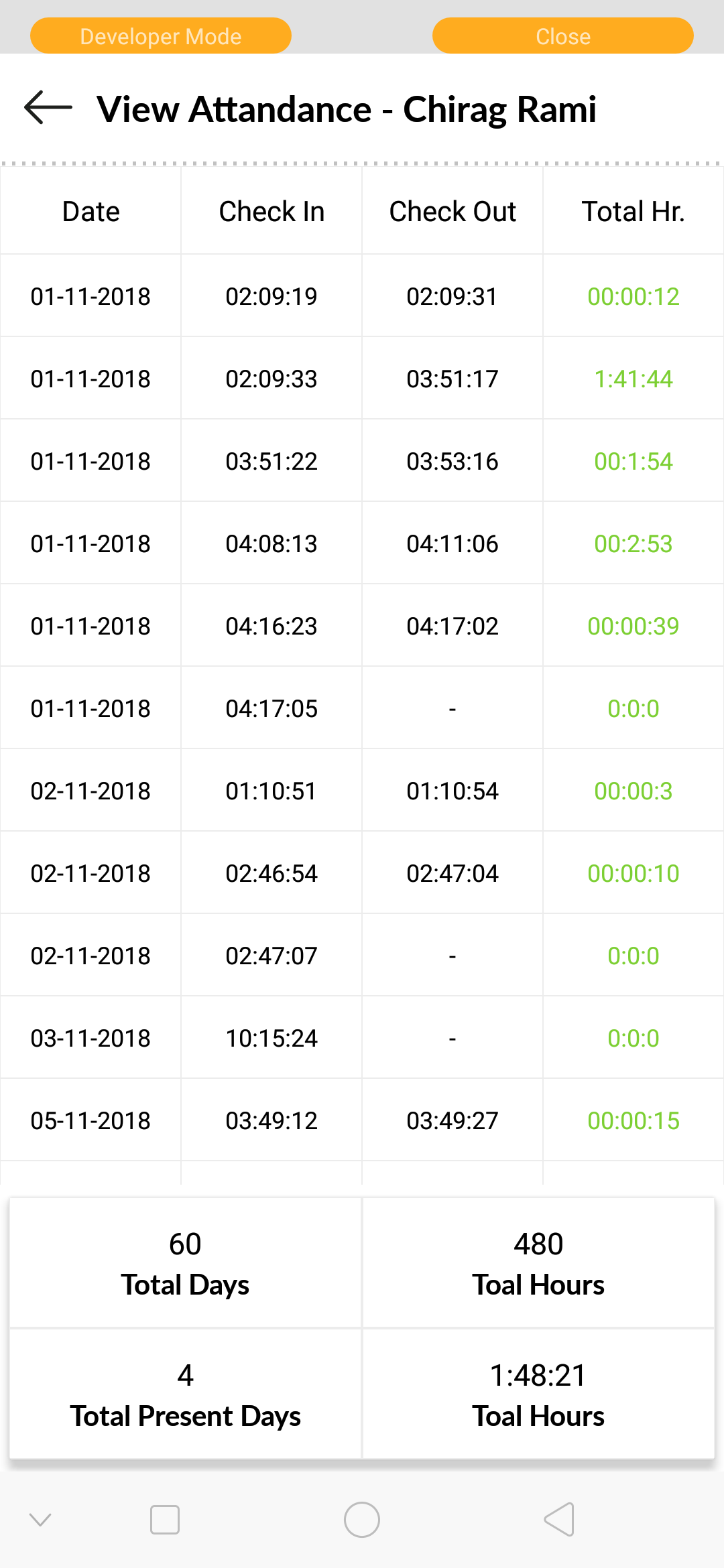Select the Check Out column header
Image resolution: width=724 pixels, height=1568 pixels.
452,211
